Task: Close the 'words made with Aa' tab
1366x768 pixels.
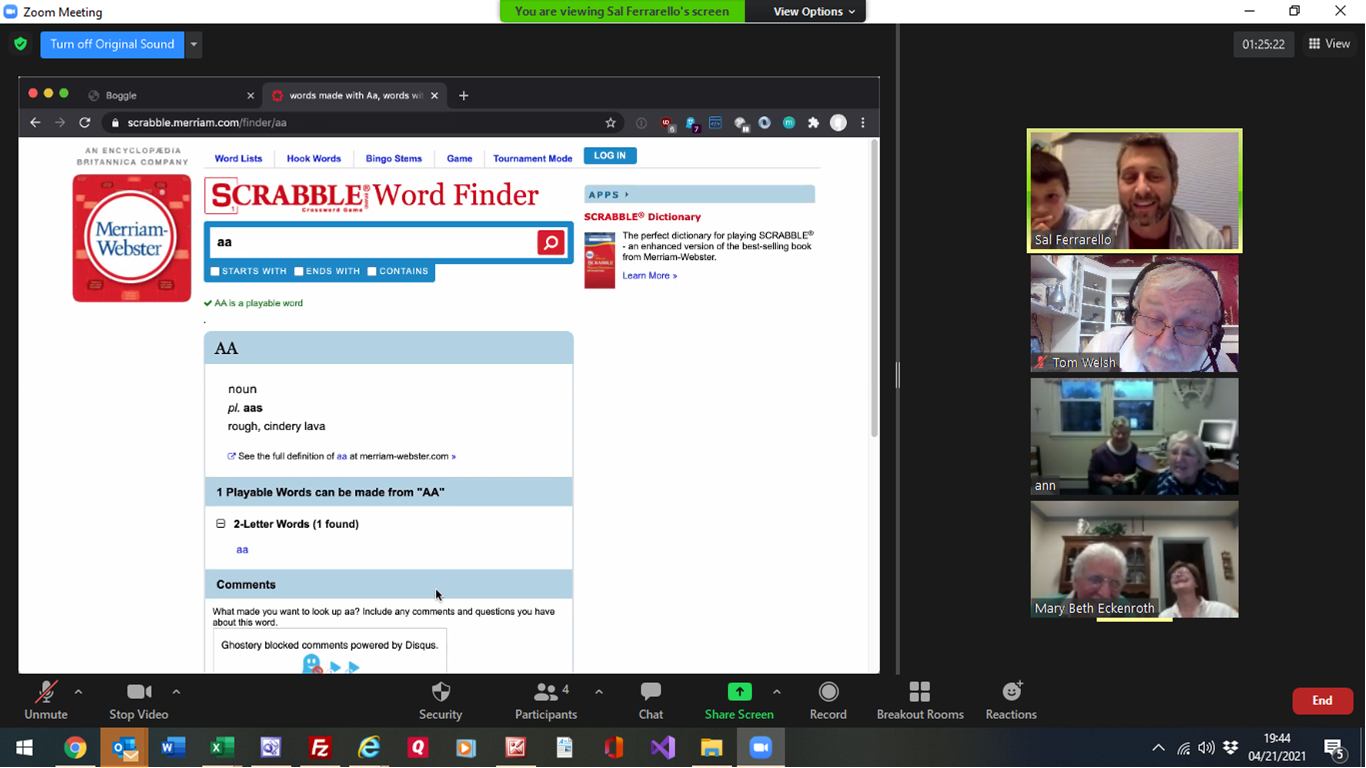Action: [434, 96]
